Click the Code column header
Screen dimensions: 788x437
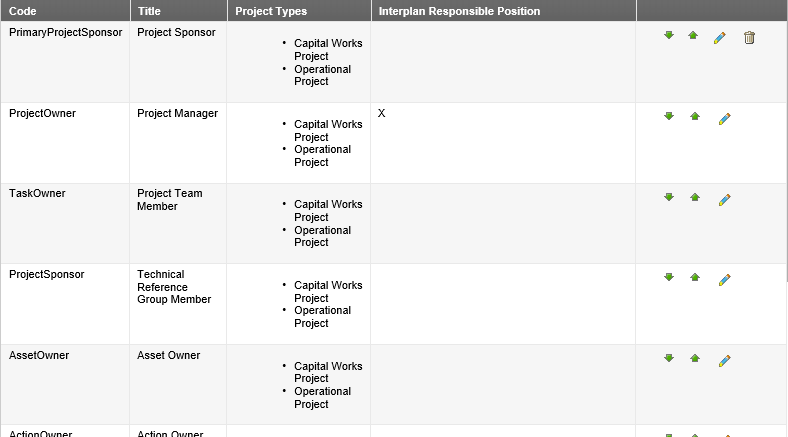(23, 11)
